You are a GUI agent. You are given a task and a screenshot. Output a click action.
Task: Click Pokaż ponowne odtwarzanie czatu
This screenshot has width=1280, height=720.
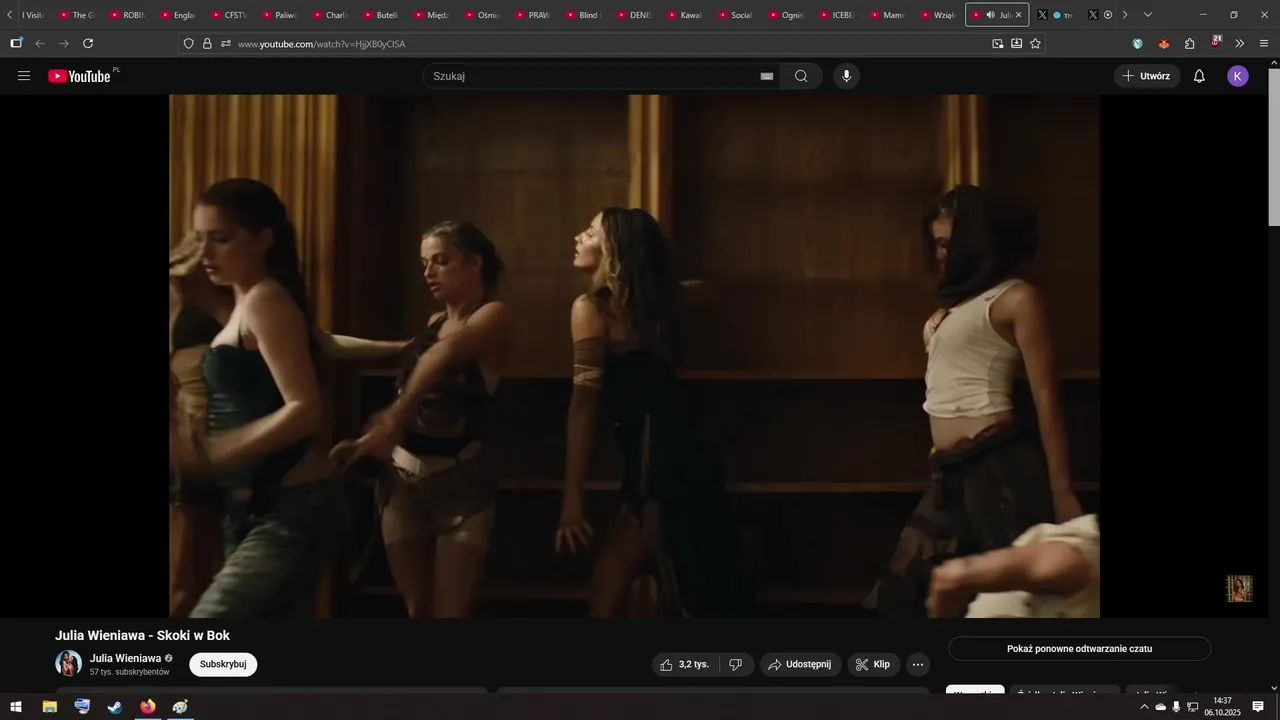pos(1079,649)
